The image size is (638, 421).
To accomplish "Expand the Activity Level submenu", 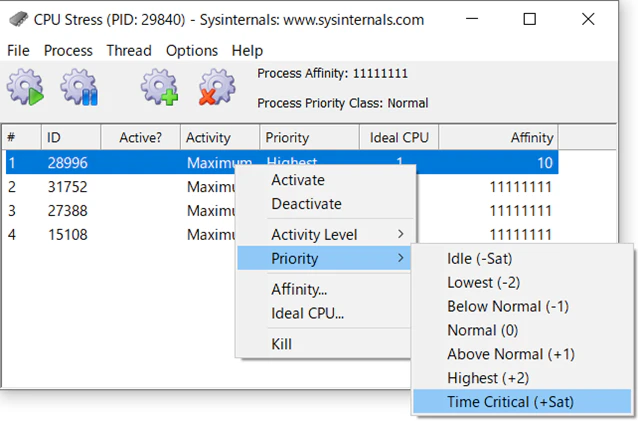I will (326, 235).
